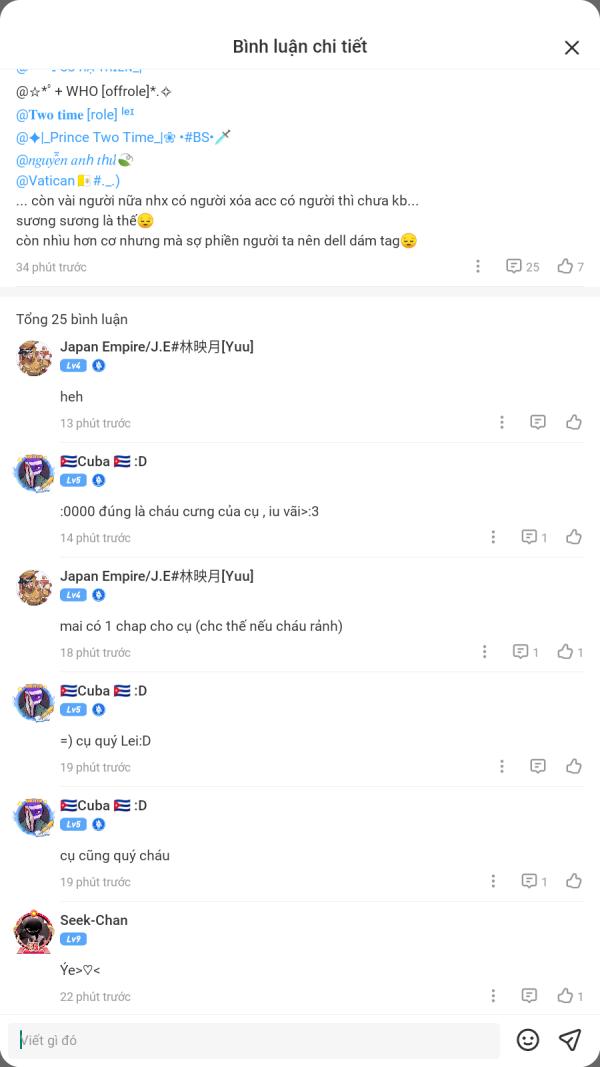This screenshot has height=1067, width=600.
Task: Open the more options menu on the main post
Action: 478,267
